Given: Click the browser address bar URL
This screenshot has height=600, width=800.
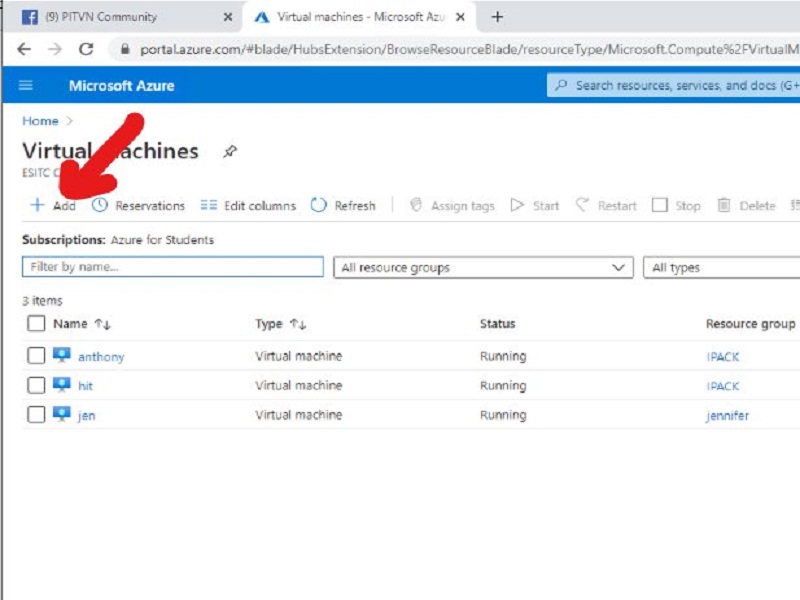Looking at the screenshot, I should 469,49.
